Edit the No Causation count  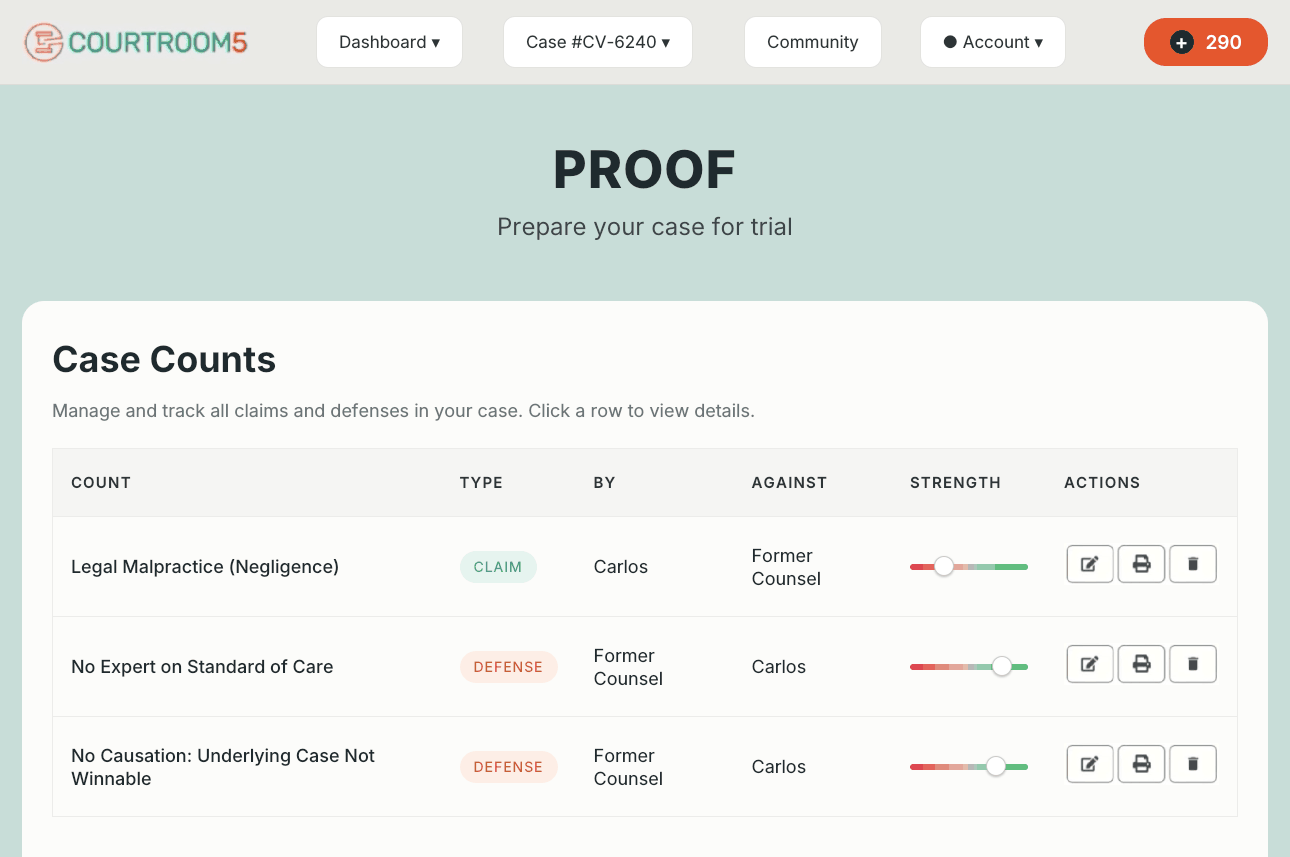[x=1090, y=764]
